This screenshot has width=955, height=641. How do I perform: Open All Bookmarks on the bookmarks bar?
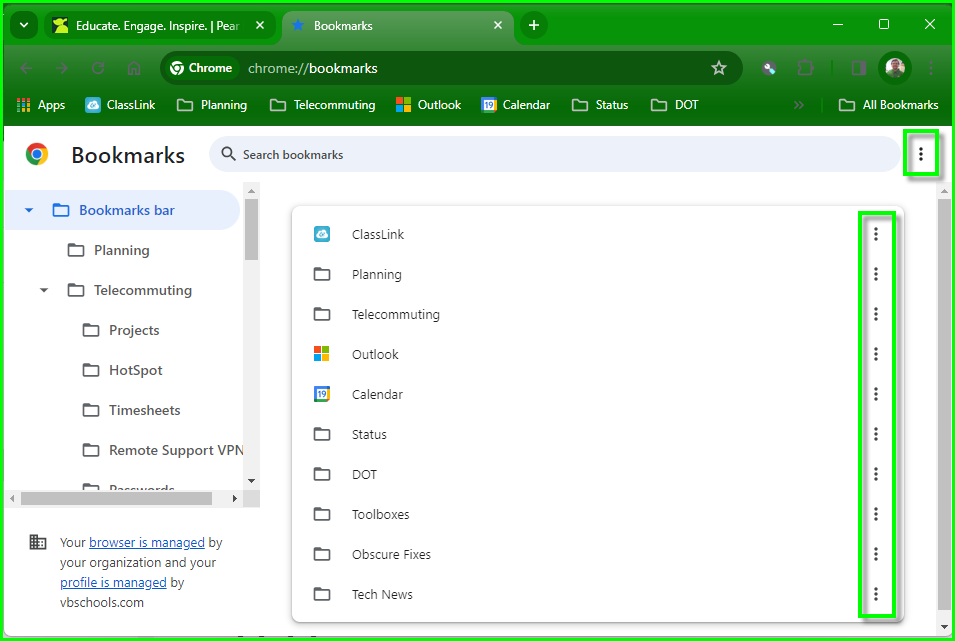888,104
